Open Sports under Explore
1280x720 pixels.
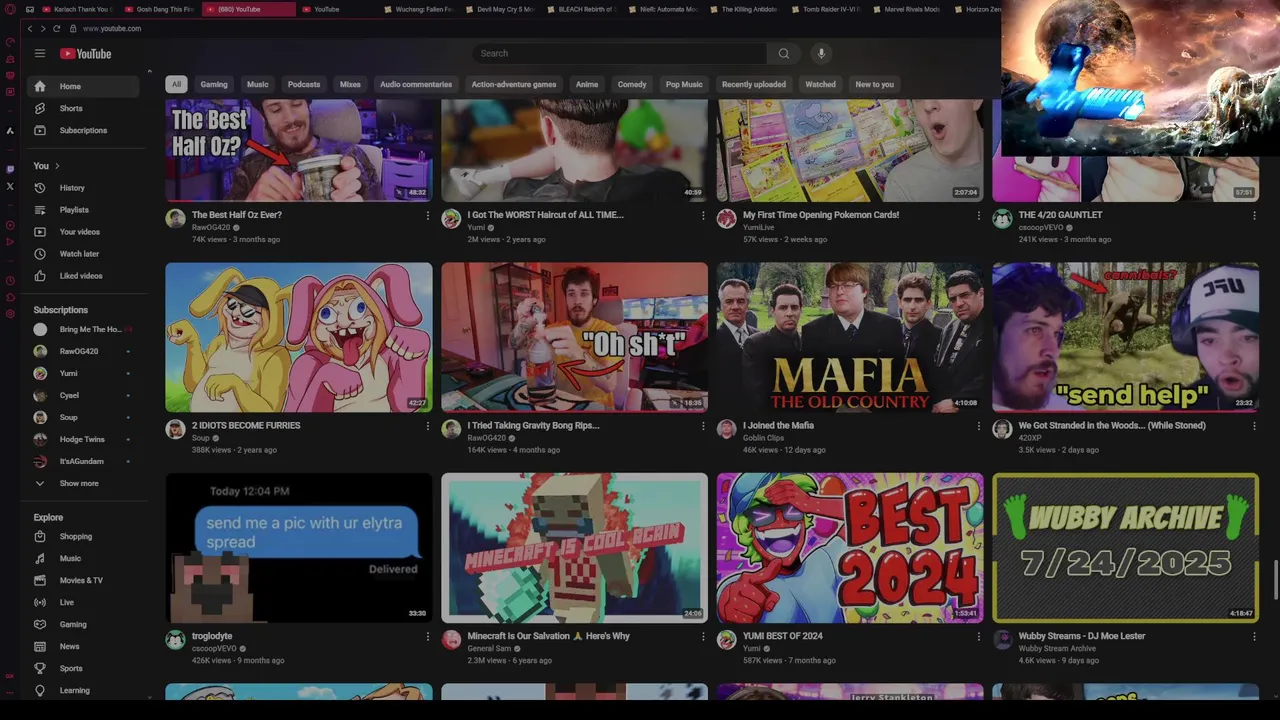pos(83,669)
